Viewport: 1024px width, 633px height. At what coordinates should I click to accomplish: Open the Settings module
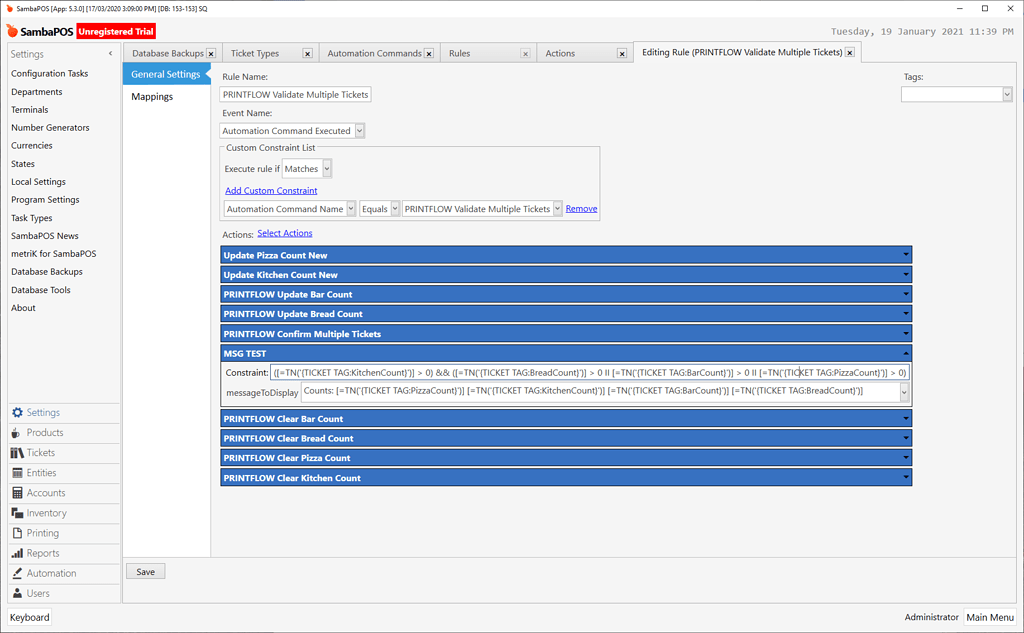click(44, 412)
